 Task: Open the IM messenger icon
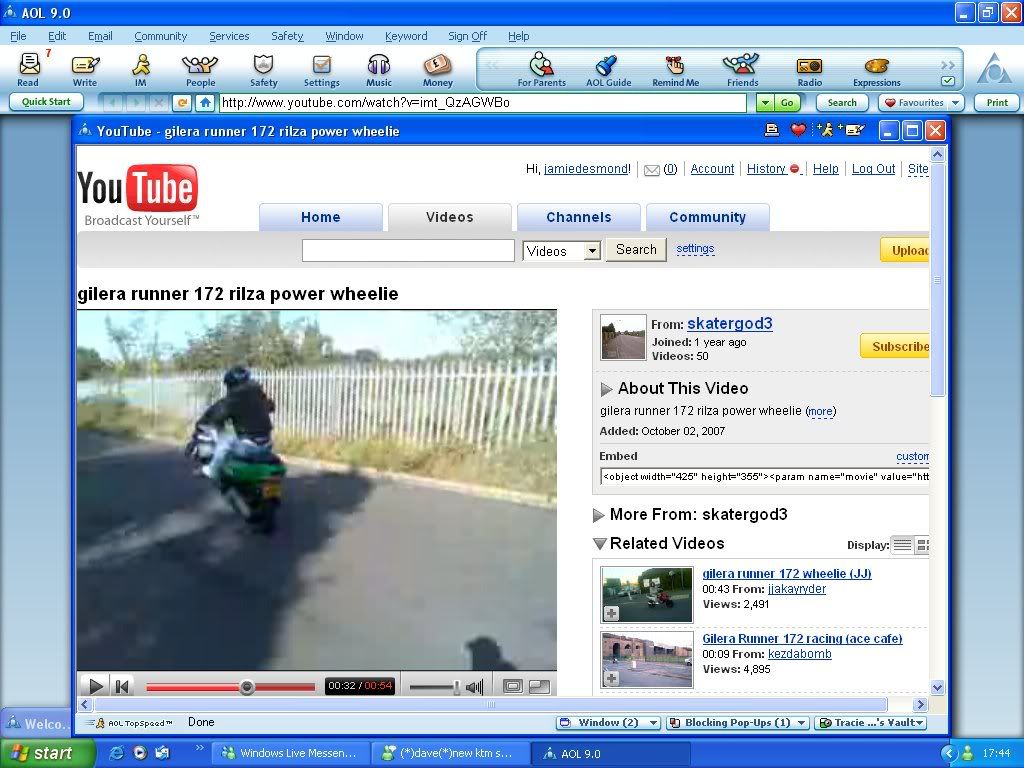pos(140,69)
